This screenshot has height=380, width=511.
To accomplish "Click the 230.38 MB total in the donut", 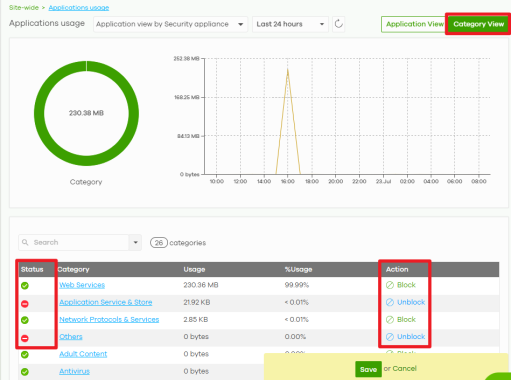I will point(86,113).
